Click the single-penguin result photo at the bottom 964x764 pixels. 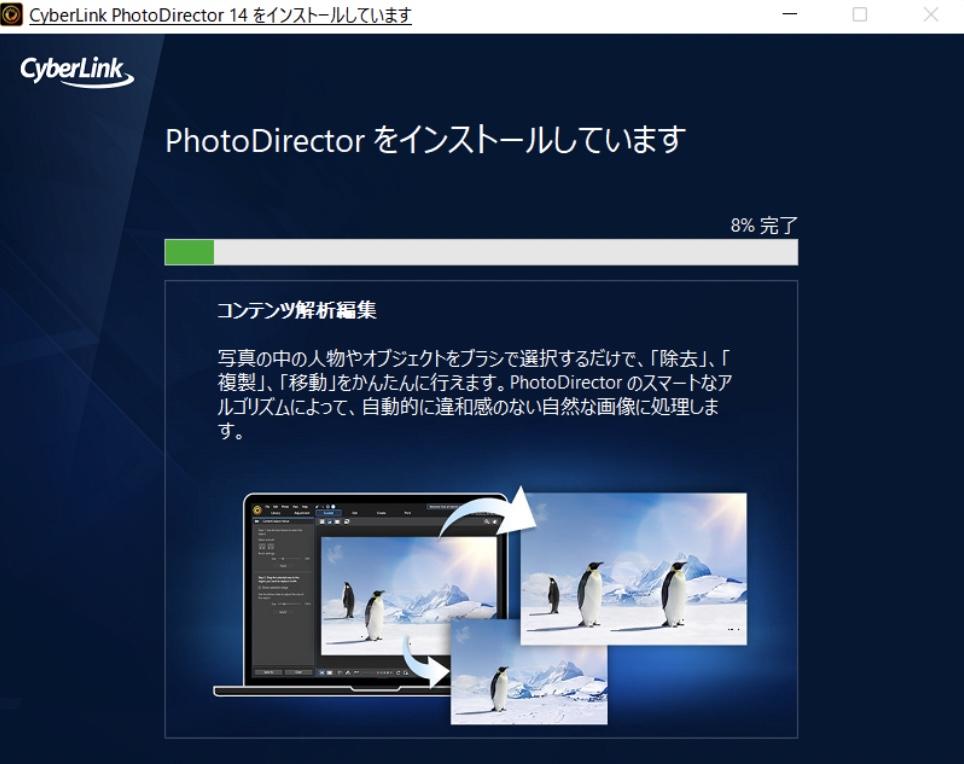click(x=529, y=673)
